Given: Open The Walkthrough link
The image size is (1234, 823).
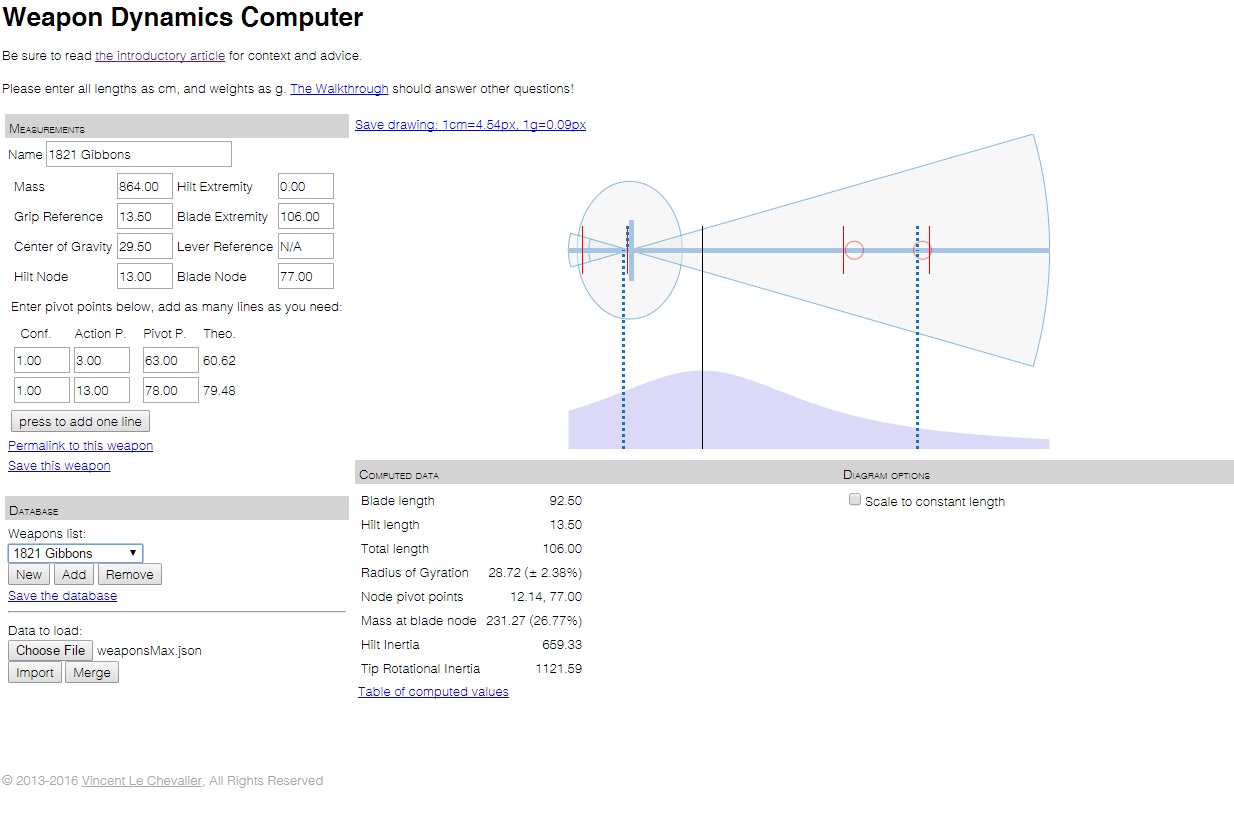Looking at the screenshot, I should (x=339, y=89).
